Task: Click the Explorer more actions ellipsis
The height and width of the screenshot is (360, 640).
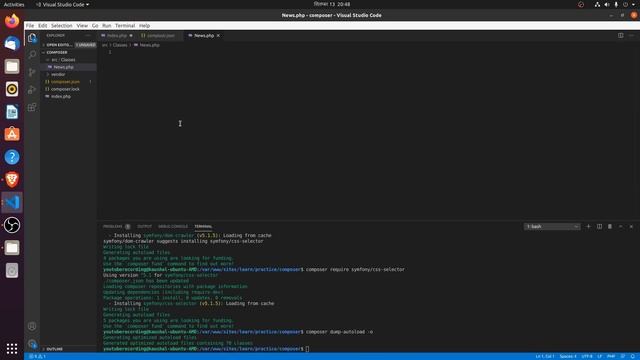Action: [88, 36]
